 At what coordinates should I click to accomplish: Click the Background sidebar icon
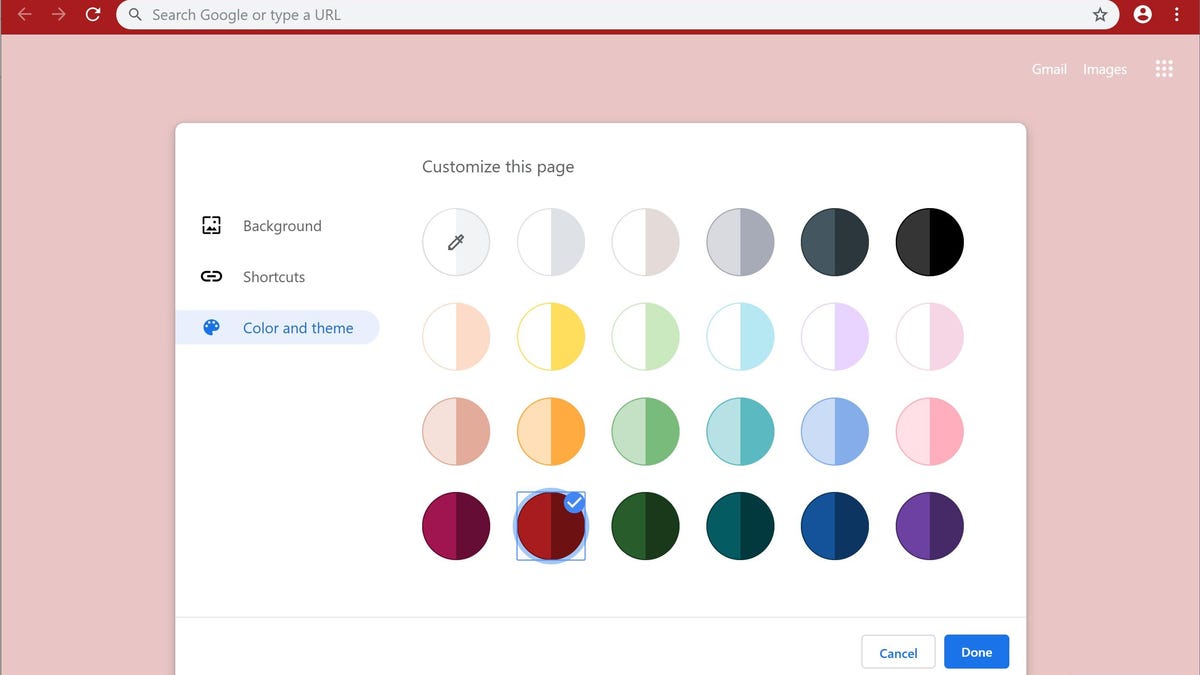point(210,225)
